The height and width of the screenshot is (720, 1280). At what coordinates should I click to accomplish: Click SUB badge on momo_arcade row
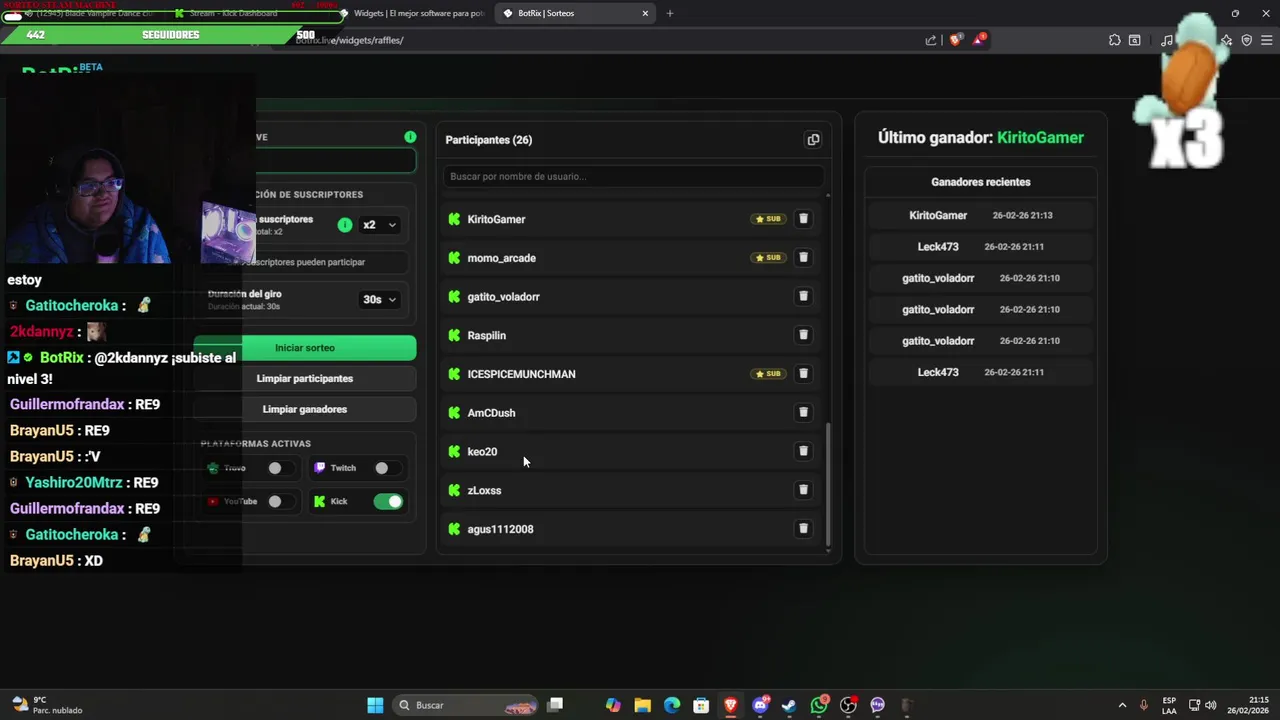768,258
